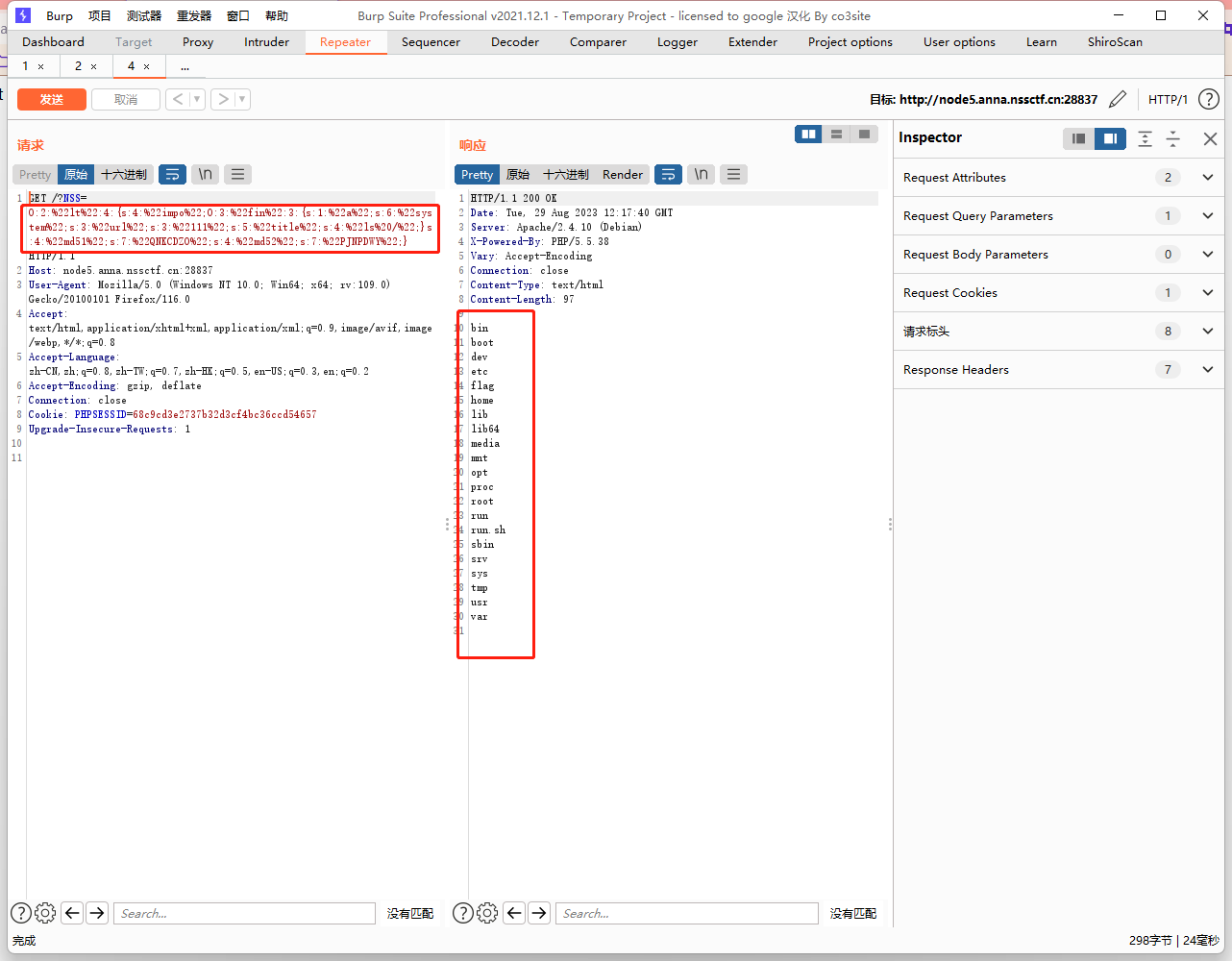Collapse all Inspector sections icon
Screen dimensions: 1232x961
(x=1172, y=138)
